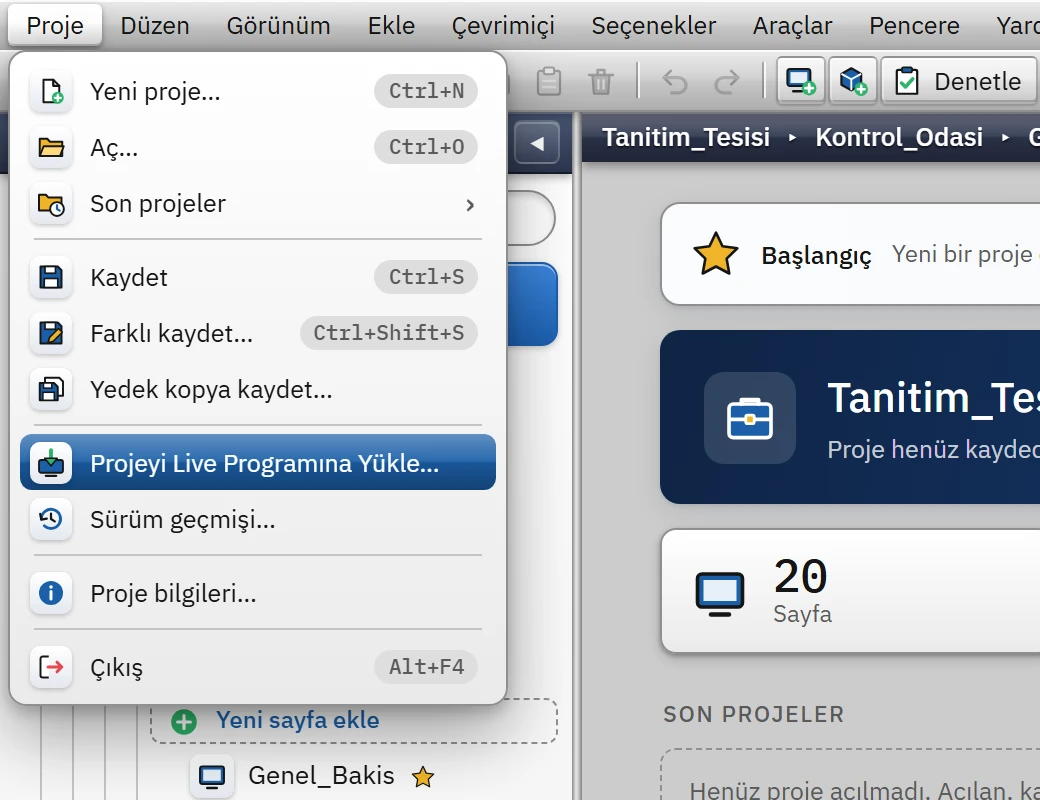Viewport: 1040px width, 800px height.
Task: Click the redo arrow toolbar icon
Action: coord(727,82)
